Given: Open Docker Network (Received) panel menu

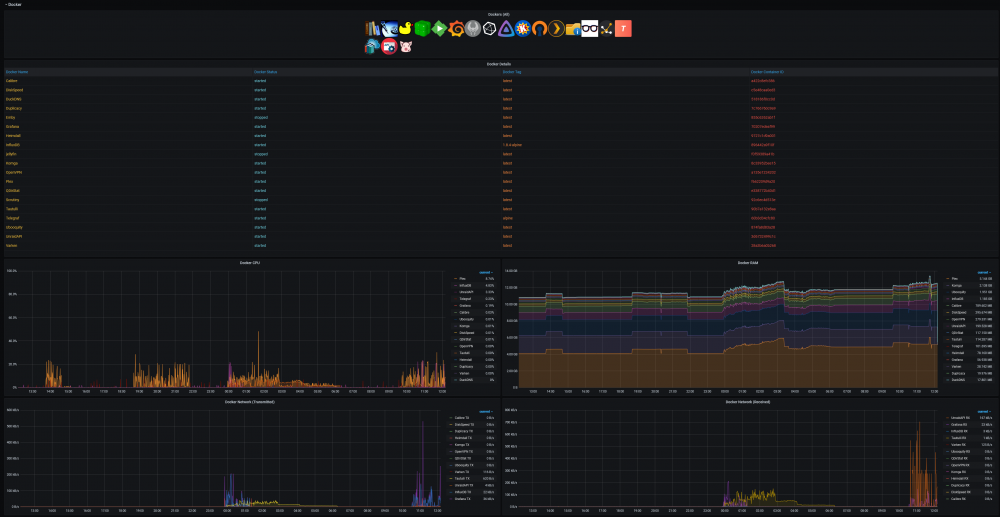Looking at the screenshot, I should coord(749,402).
